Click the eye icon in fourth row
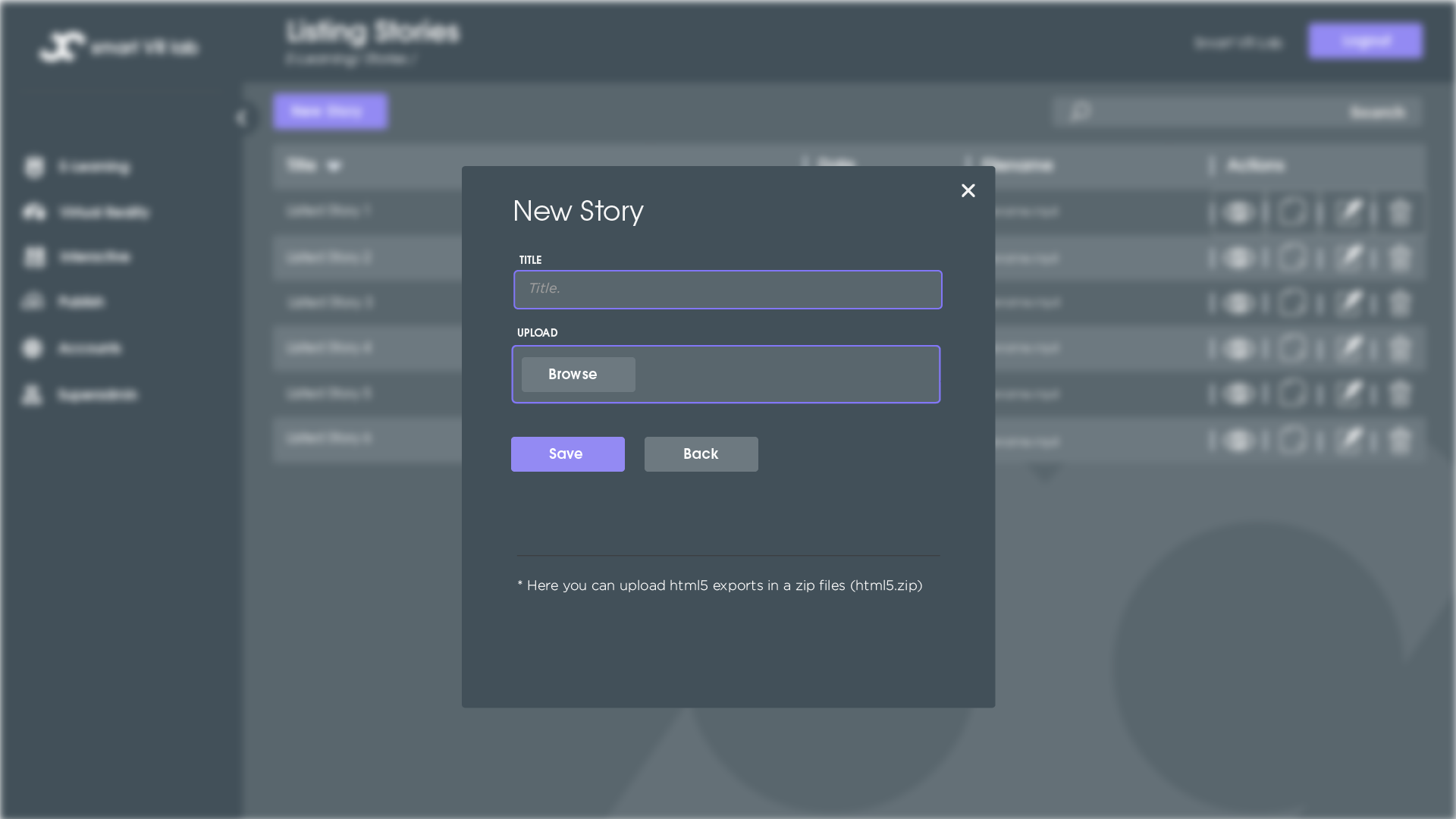This screenshot has height=819, width=1456. 1238,348
